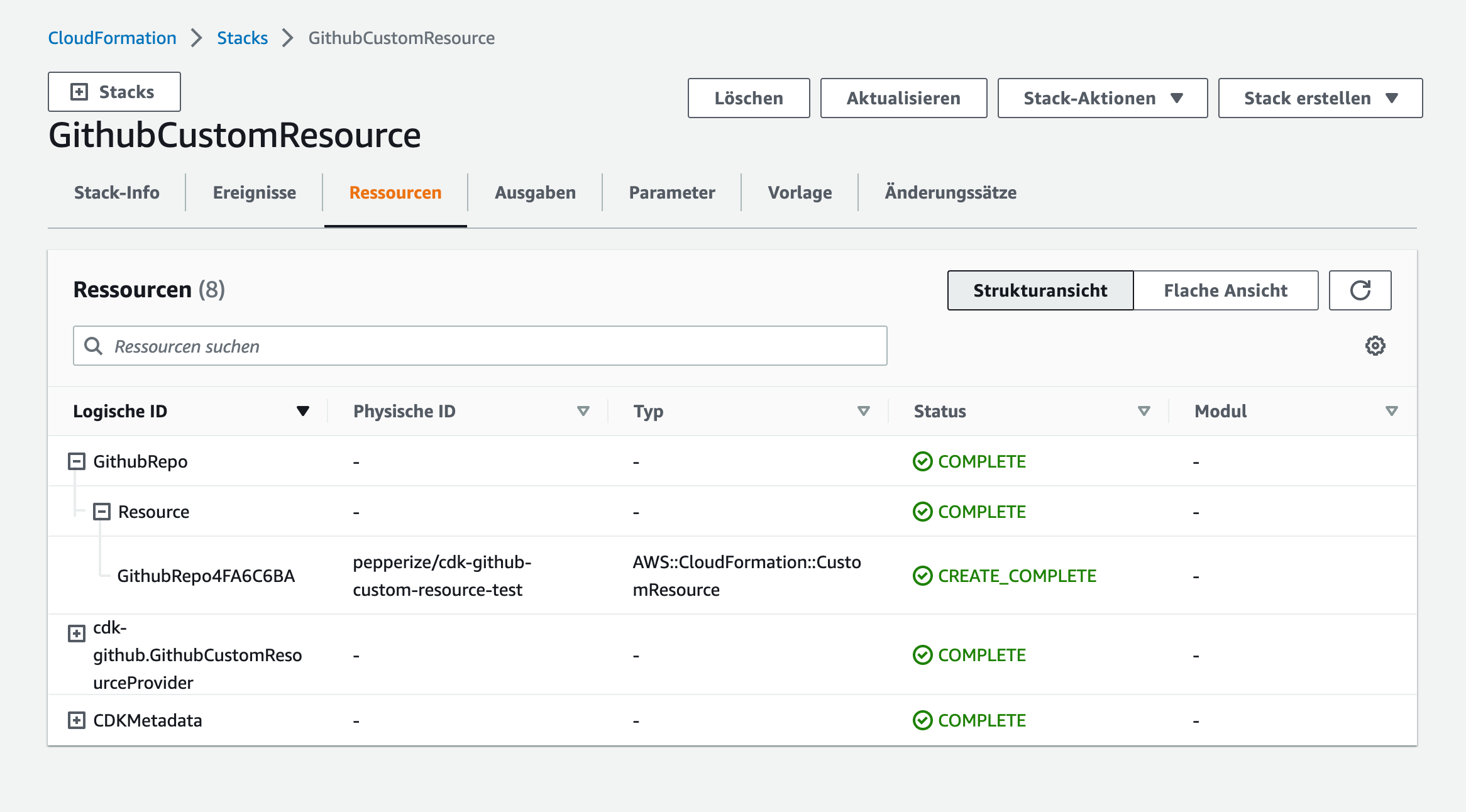1466x812 pixels.
Task: Switch to Flache Ansicht view
Action: (x=1225, y=290)
